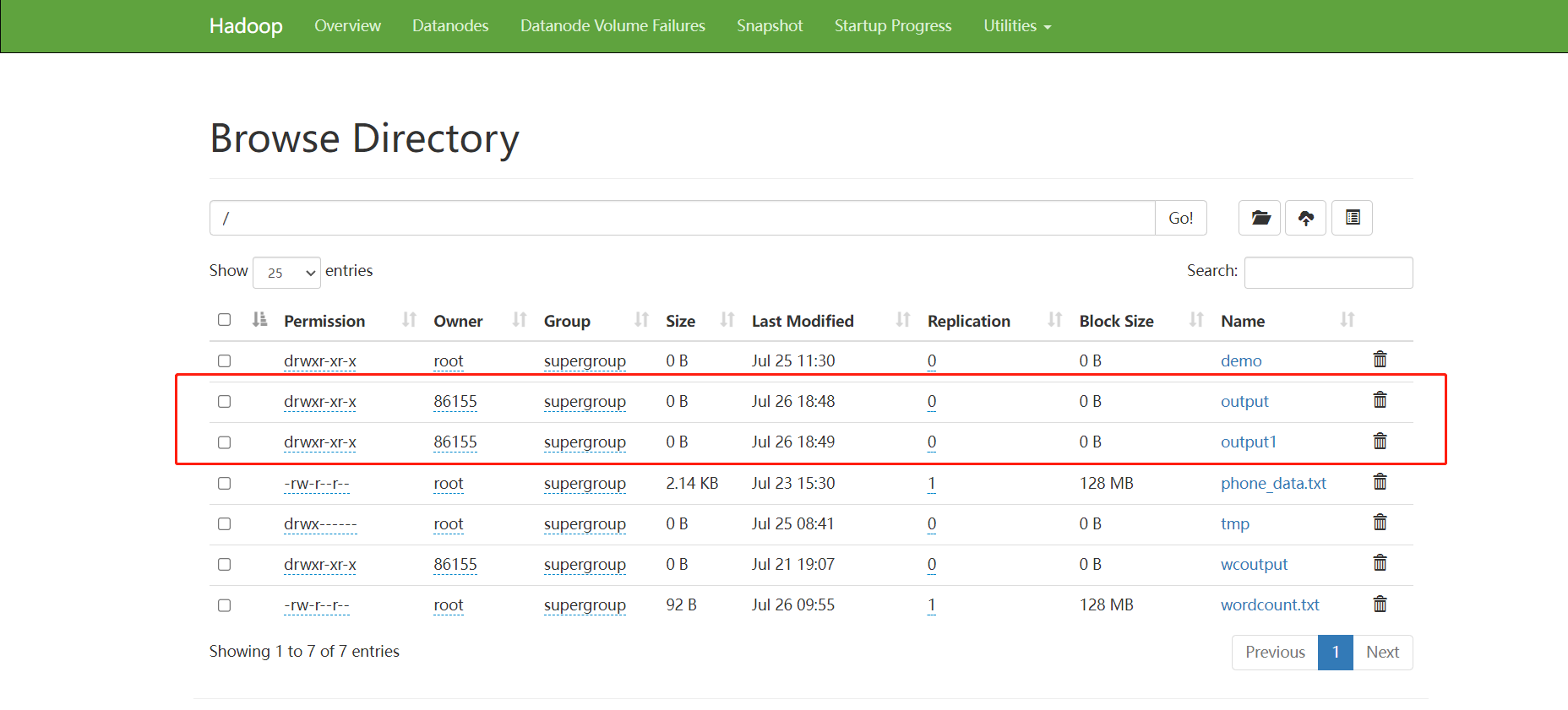
Task: Check the output1 row checkbox
Action: 224,442
